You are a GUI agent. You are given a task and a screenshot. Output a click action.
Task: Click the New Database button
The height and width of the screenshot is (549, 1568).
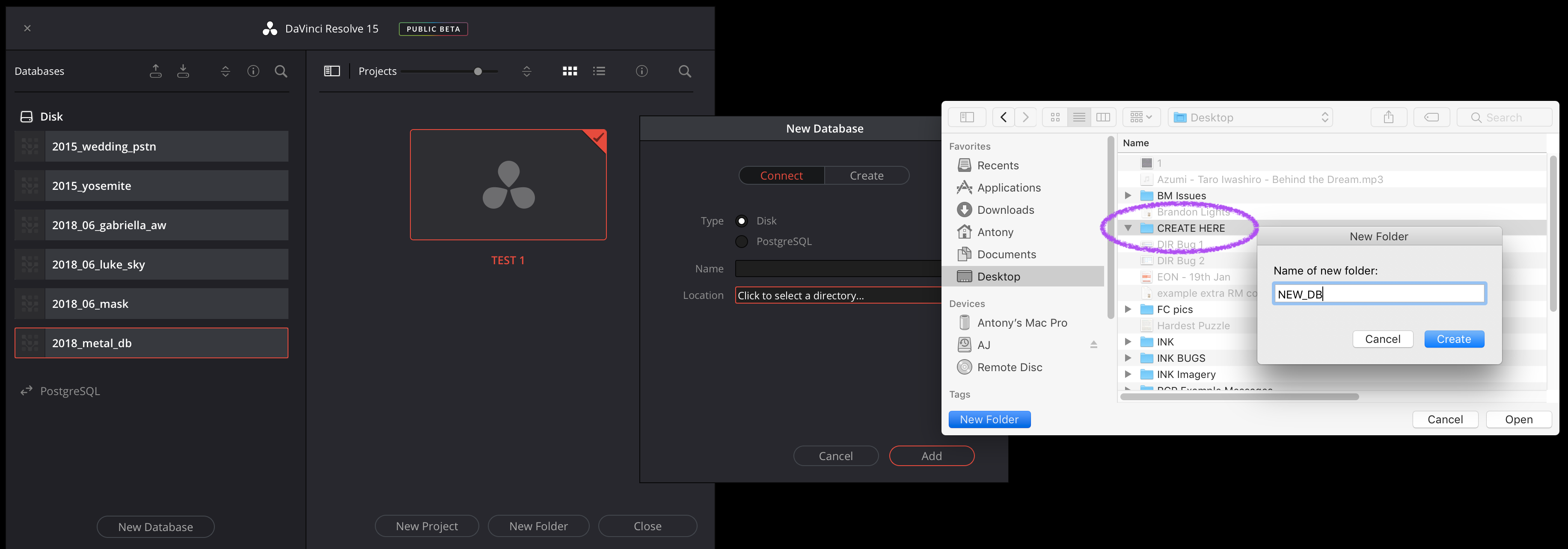point(156,527)
